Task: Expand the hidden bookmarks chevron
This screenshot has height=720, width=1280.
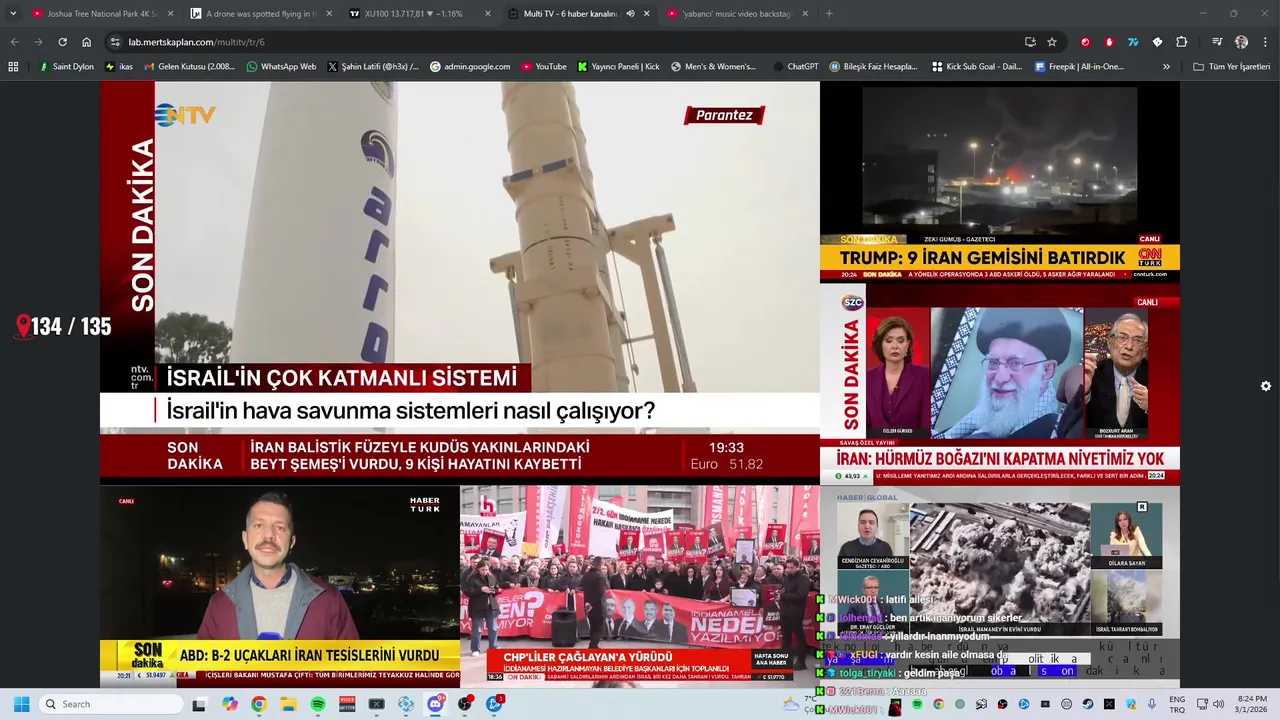Action: (1166, 67)
